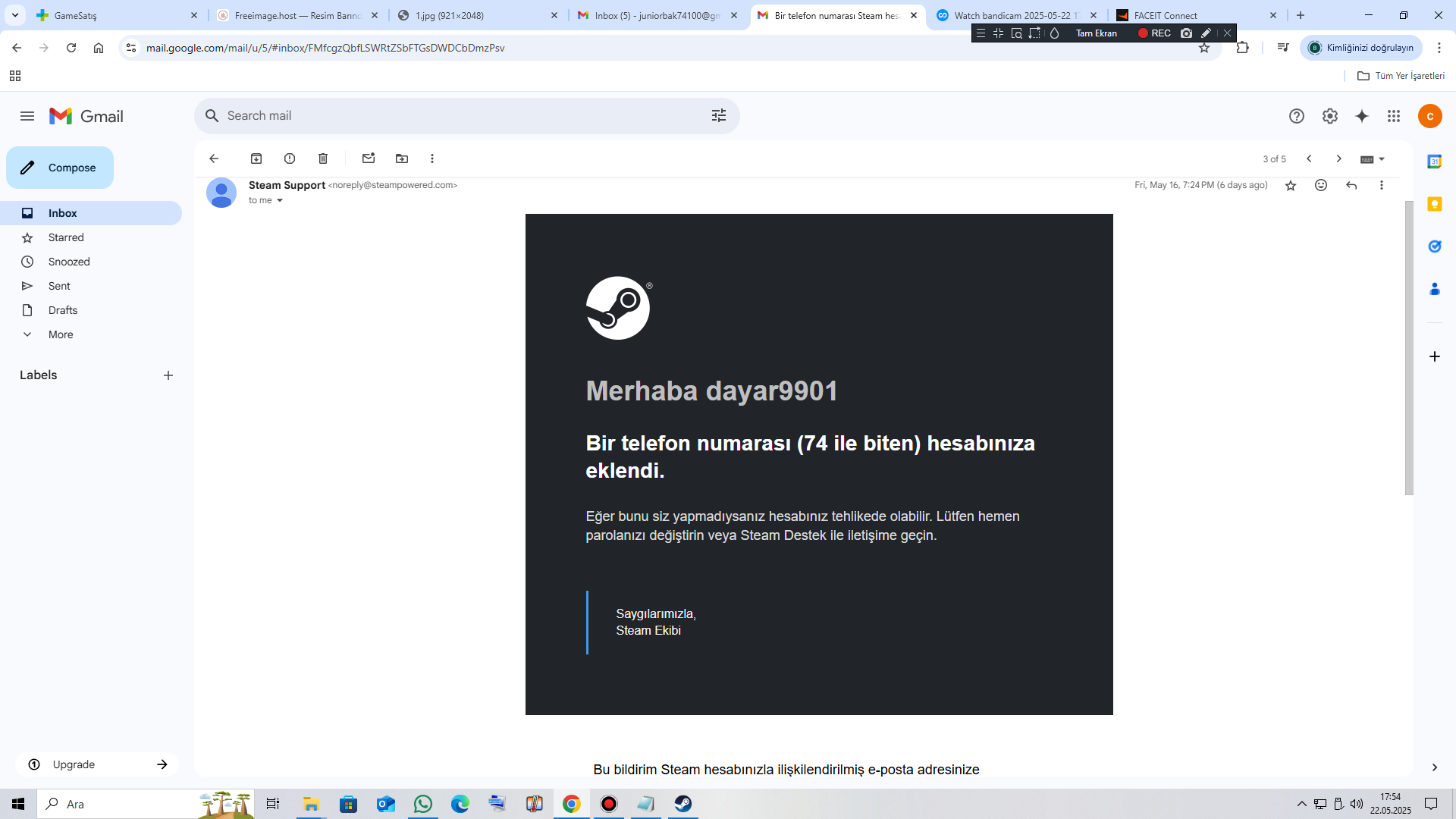Go back to inbox with the back arrow
1456x819 pixels.
click(214, 158)
